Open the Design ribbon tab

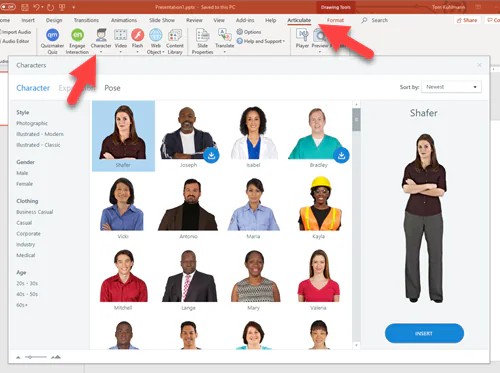[54, 20]
